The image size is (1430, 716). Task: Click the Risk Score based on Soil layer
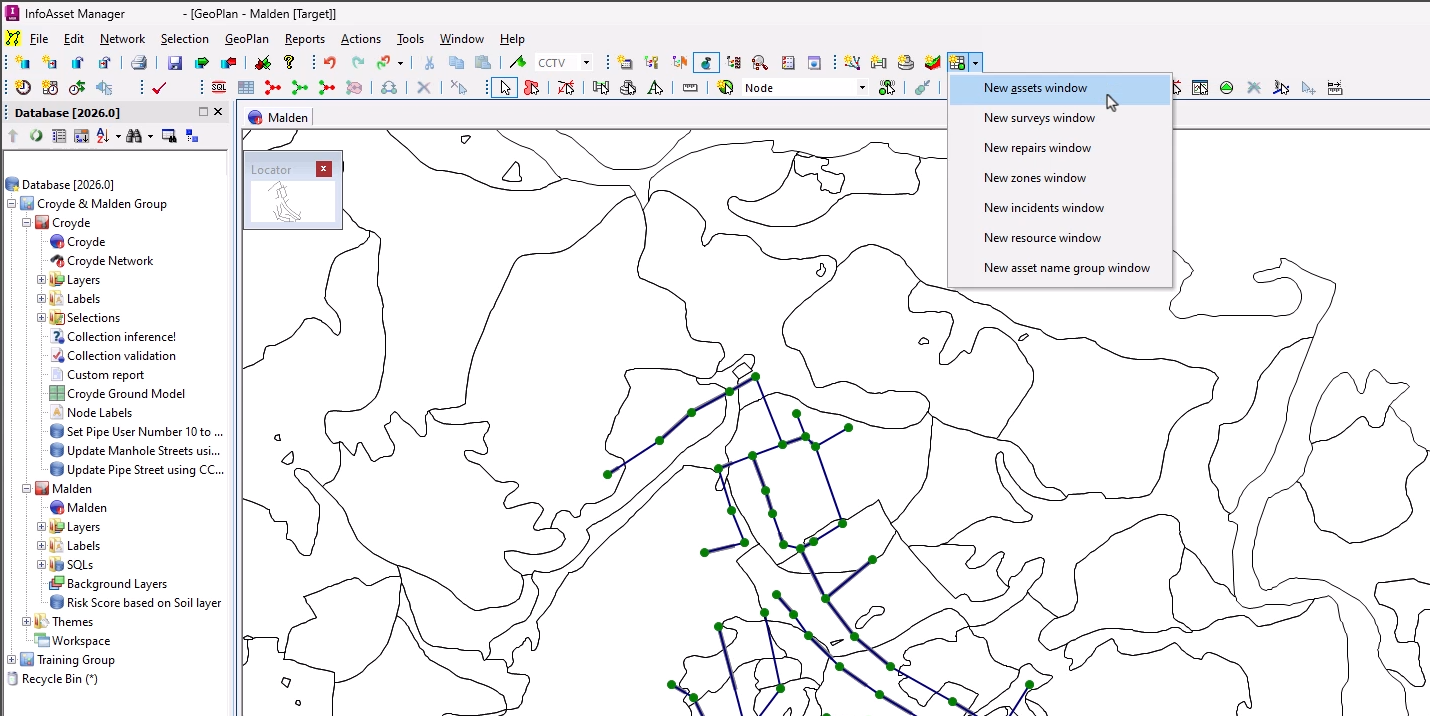(x=143, y=602)
